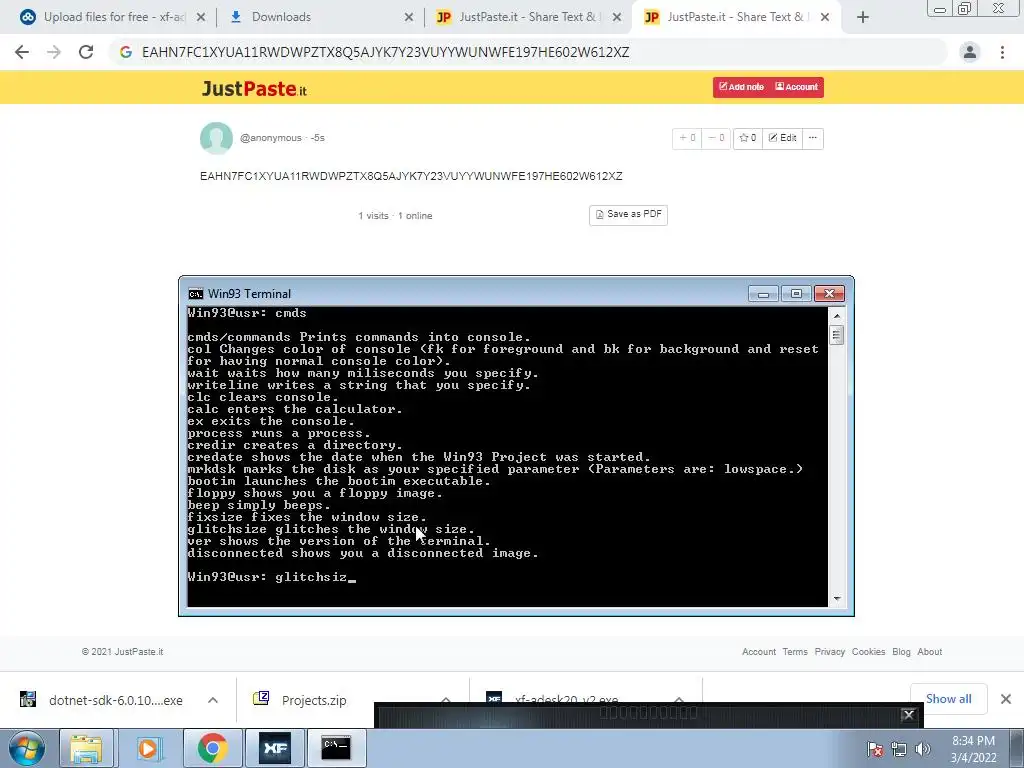Close the Downloads tab
Image resolution: width=1024 pixels, height=768 pixels.
(x=409, y=18)
